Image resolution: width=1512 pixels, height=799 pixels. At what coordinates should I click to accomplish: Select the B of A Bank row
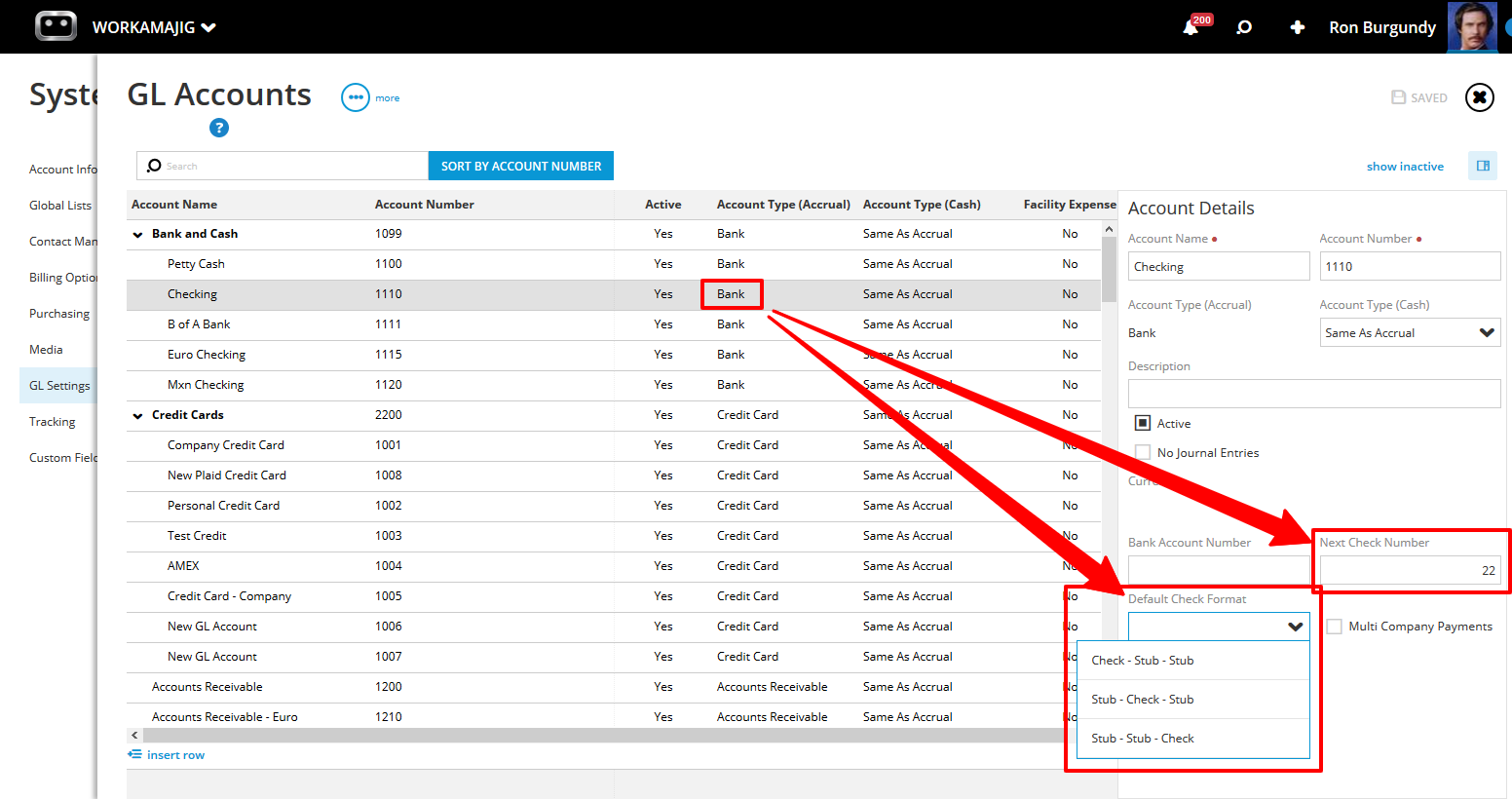pyautogui.click(x=614, y=324)
